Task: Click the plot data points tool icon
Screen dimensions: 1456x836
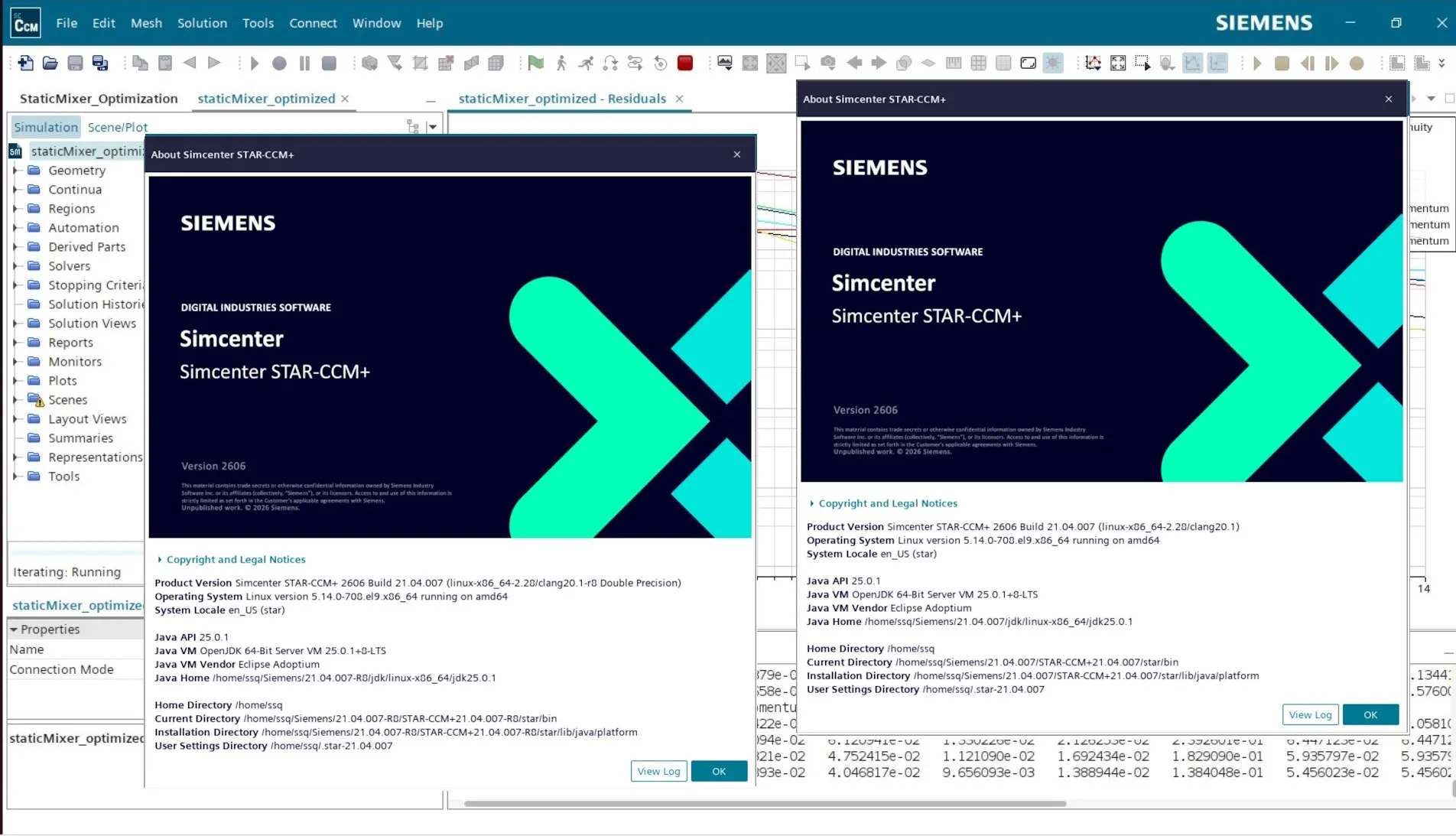Action: 1093,63
